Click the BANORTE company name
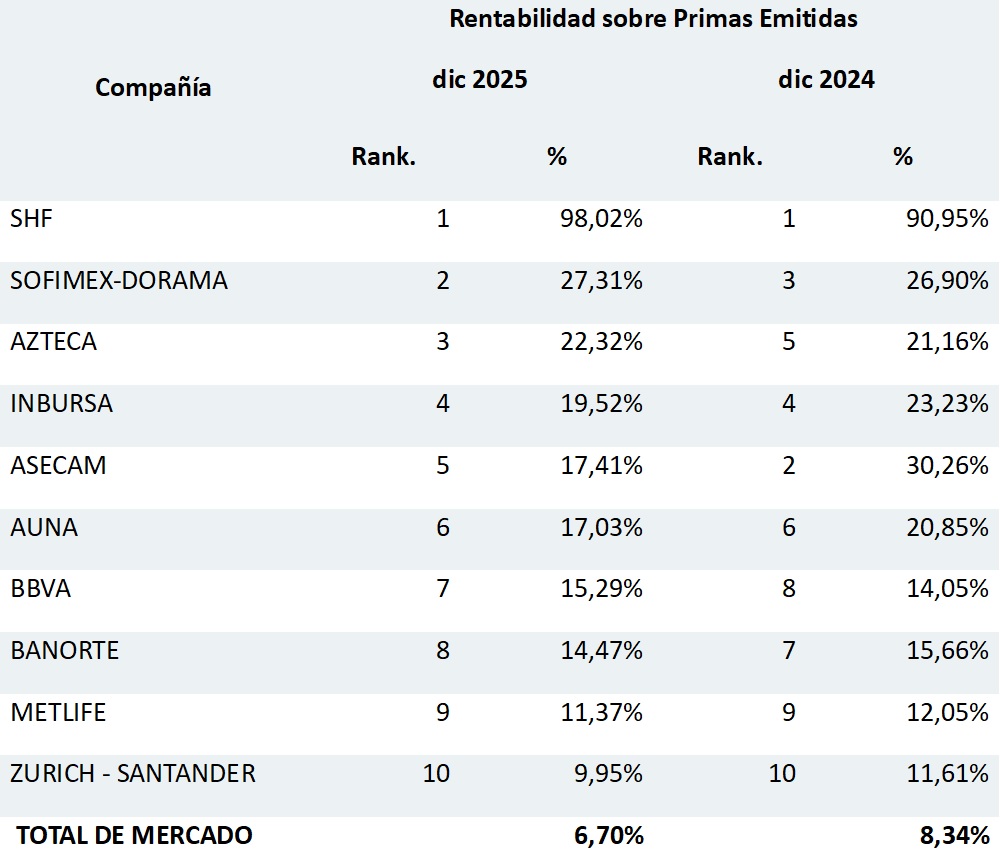 coord(65,651)
